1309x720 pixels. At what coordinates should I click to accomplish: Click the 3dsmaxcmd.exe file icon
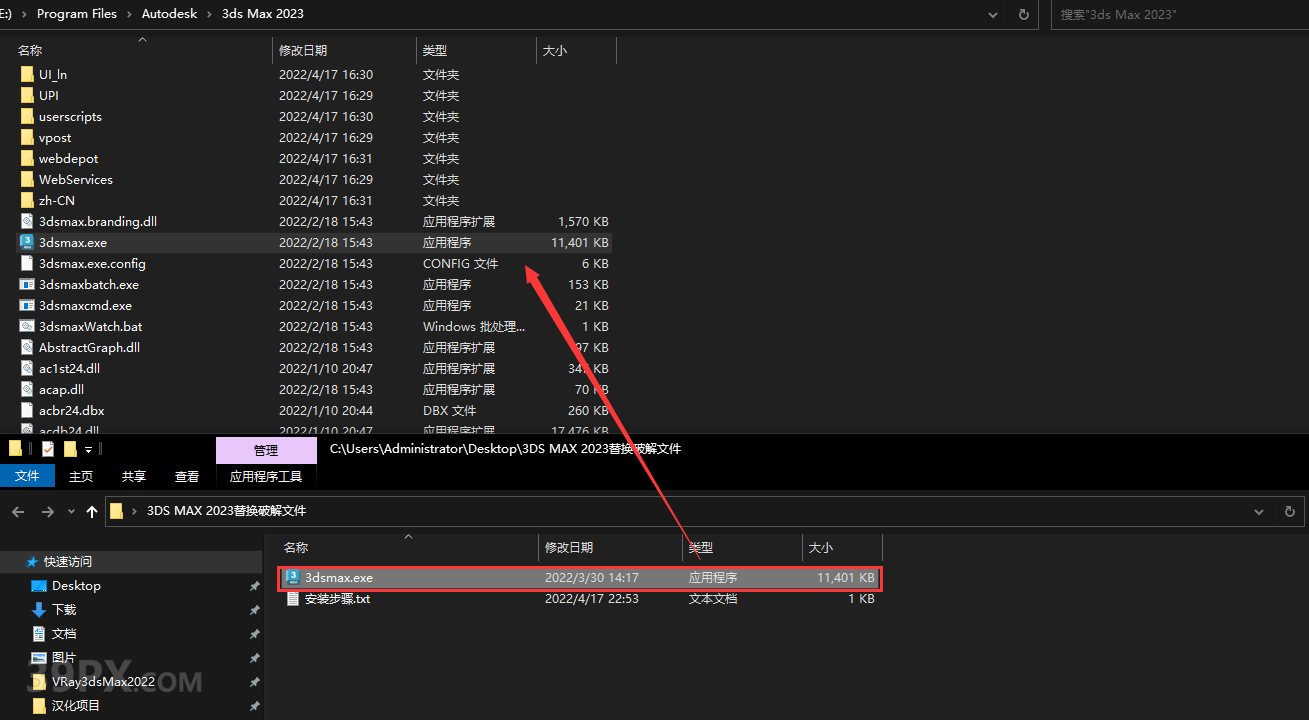(27, 305)
